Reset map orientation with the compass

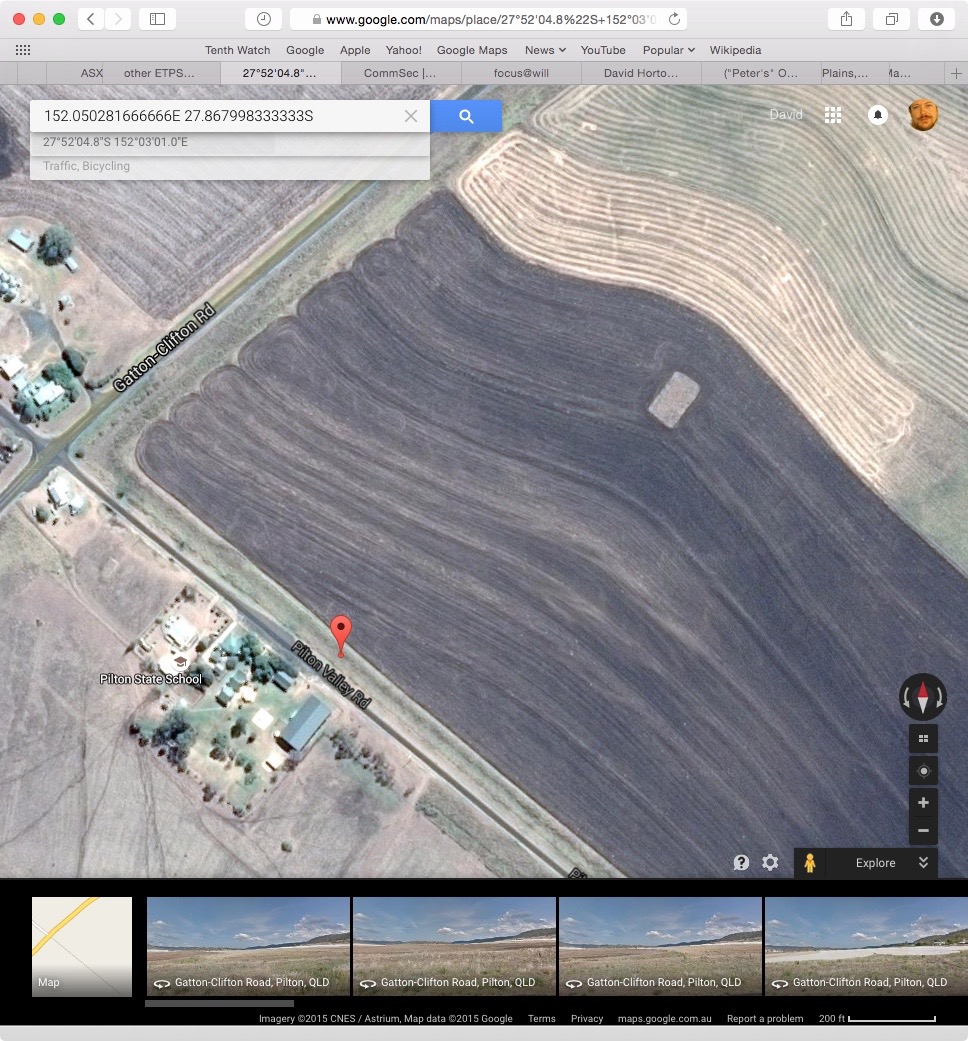[922, 697]
